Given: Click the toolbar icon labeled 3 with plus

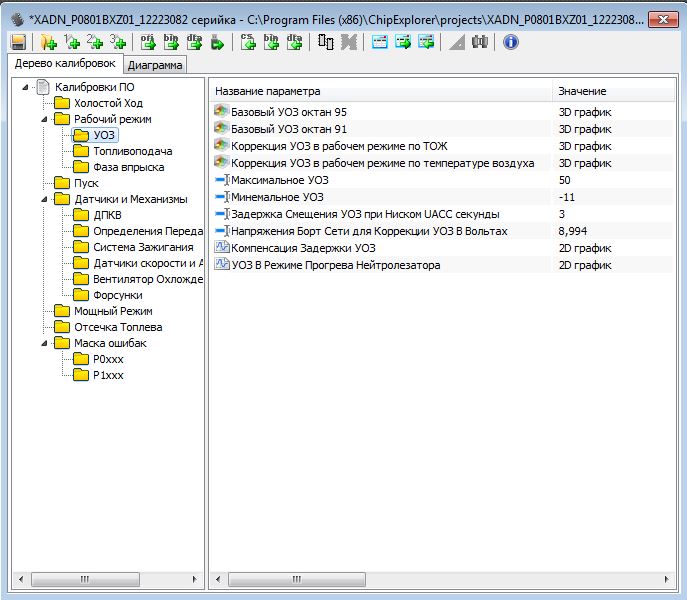Looking at the screenshot, I should pyautogui.click(x=118, y=42).
